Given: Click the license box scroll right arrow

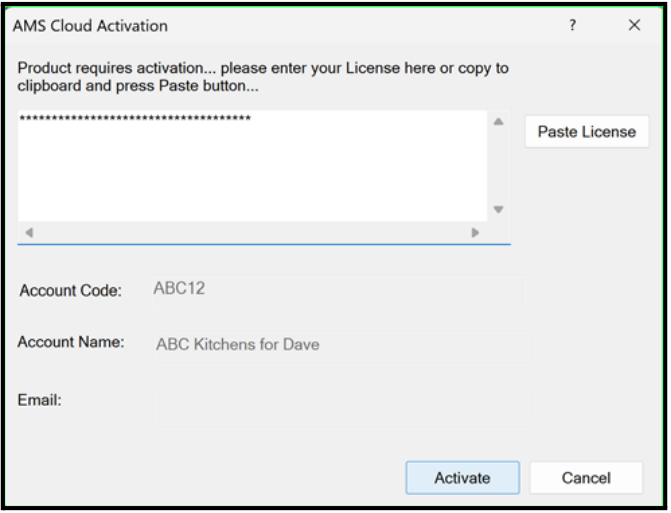Looking at the screenshot, I should click(x=475, y=232).
